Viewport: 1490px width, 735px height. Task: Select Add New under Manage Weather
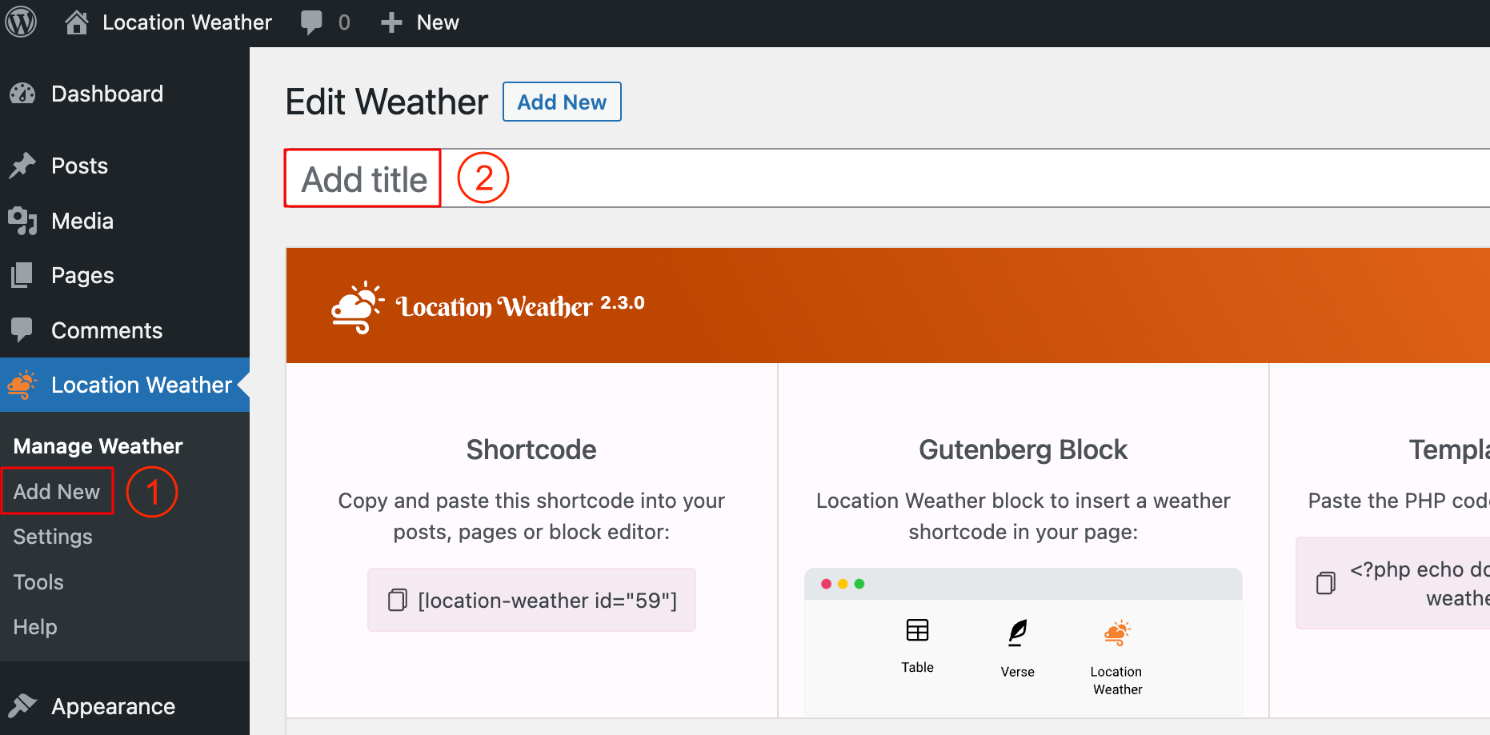pos(57,491)
